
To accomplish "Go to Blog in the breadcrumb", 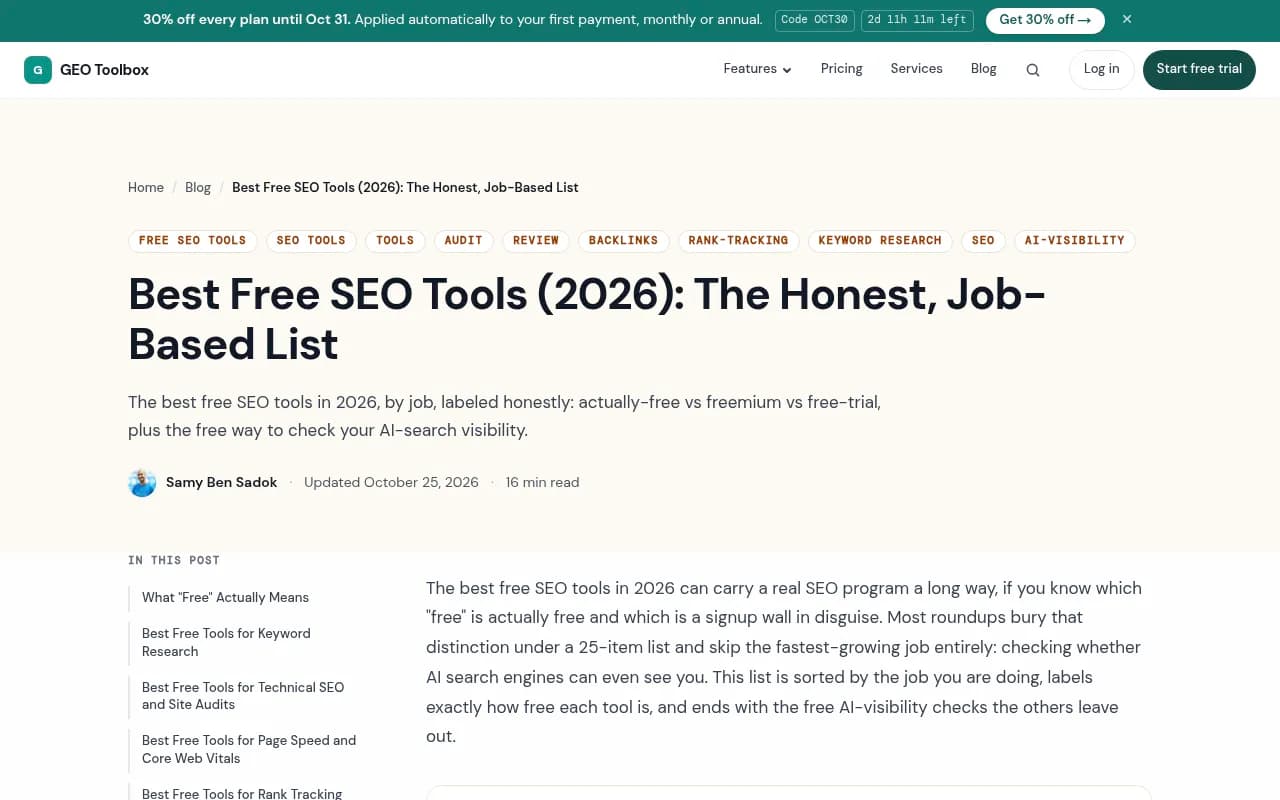I will tap(198, 188).
